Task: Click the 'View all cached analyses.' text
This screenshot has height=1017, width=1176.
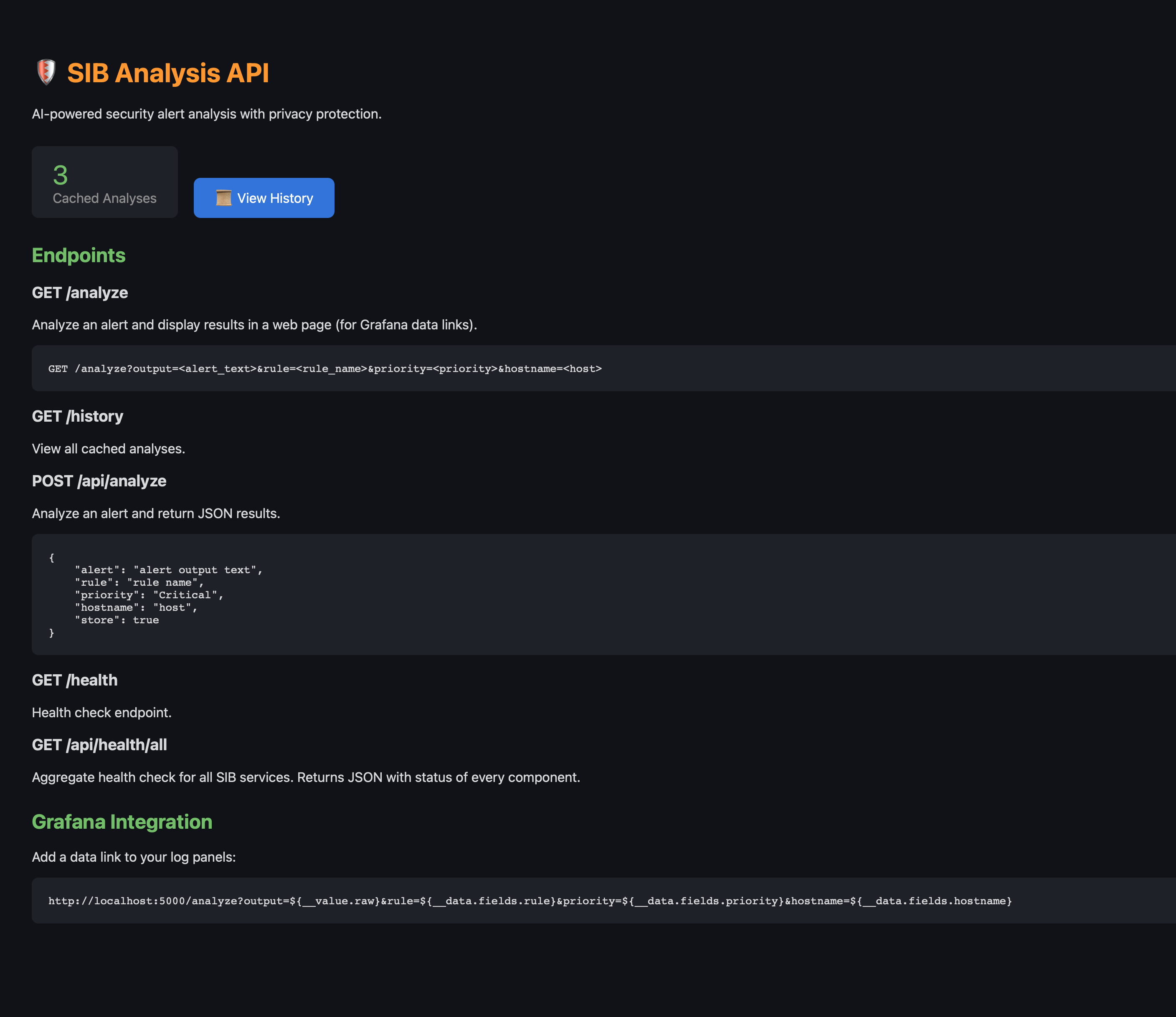Action: point(109,449)
